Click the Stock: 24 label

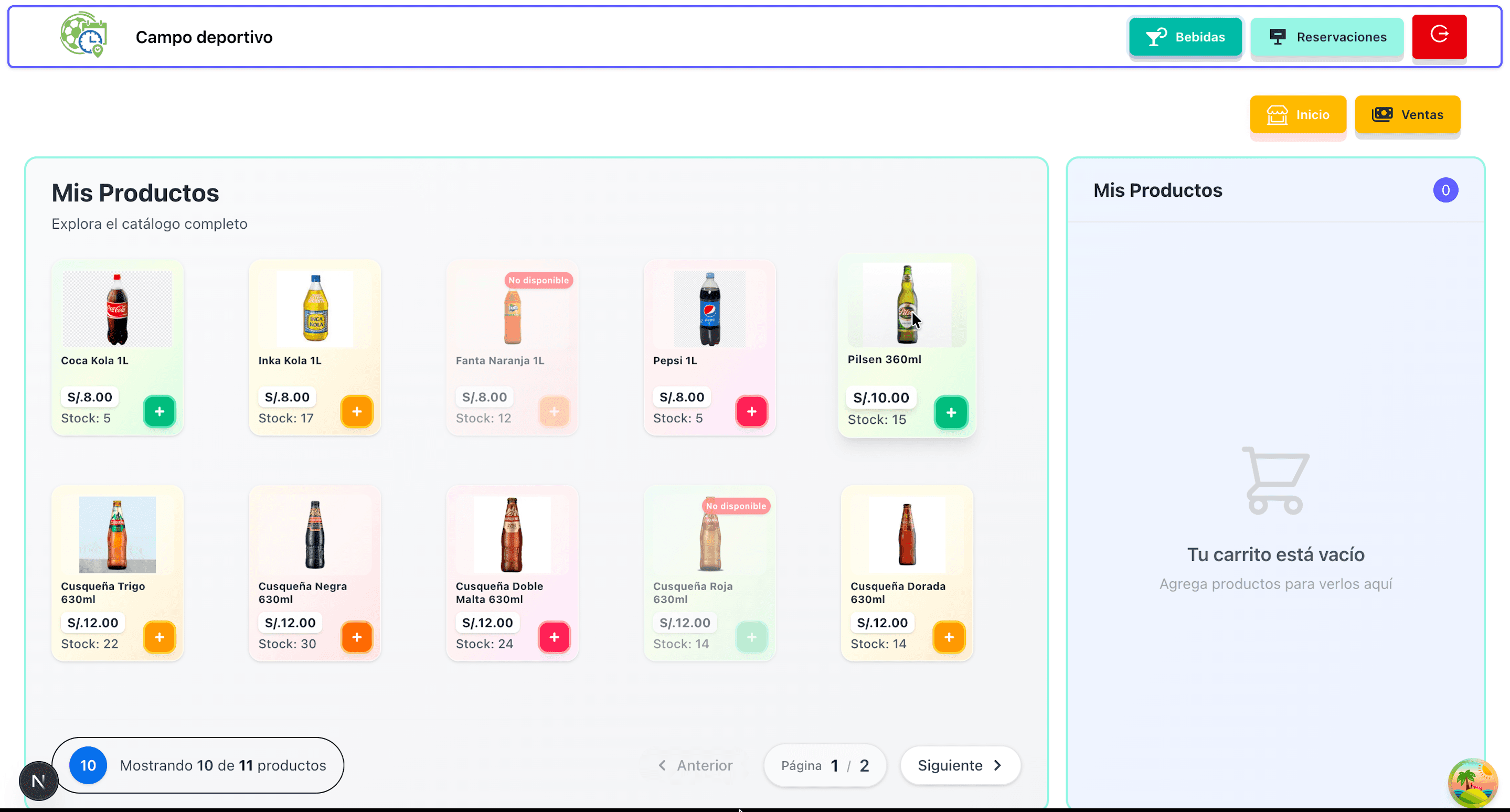(484, 644)
